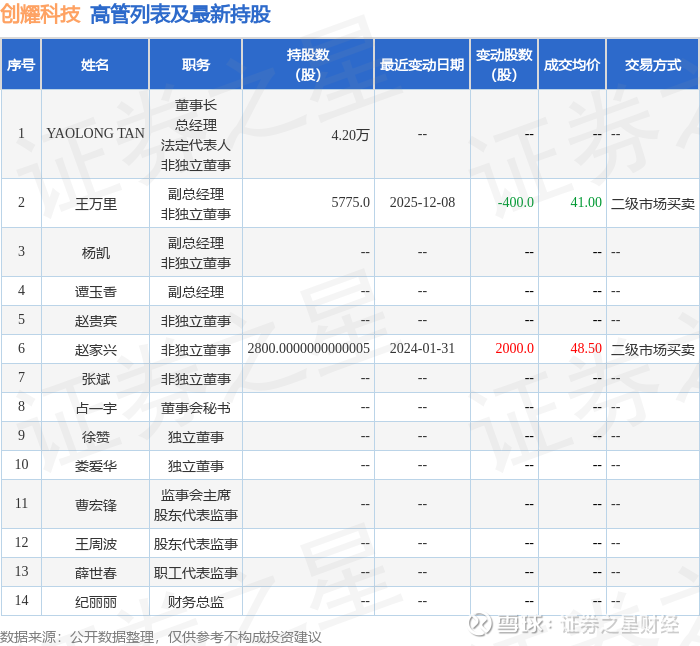Image resolution: width=700 pixels, height=646 pixels.
Task: Click the 职工代表监事 position cell
Action: (x=196, y=573)
